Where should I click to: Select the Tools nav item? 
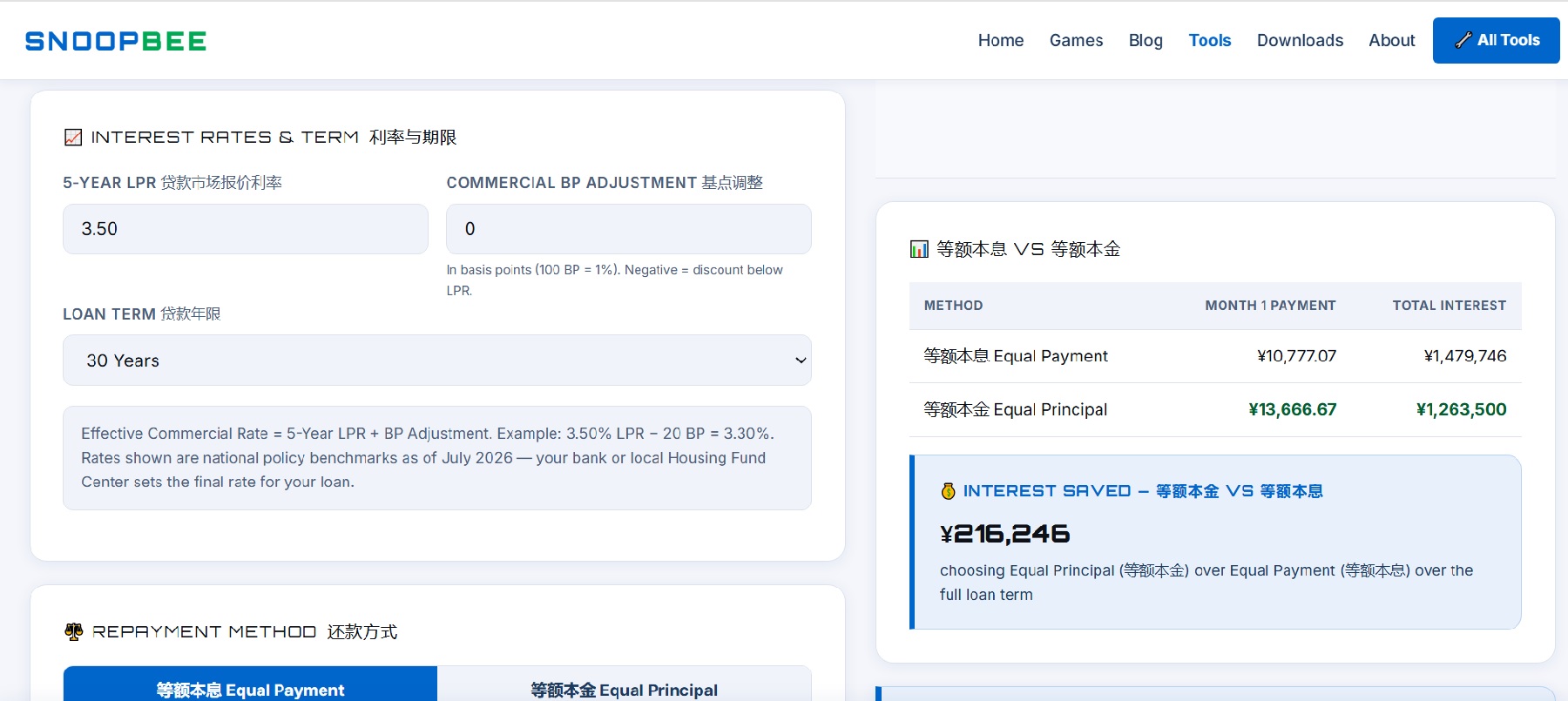tap(1209, 40)
